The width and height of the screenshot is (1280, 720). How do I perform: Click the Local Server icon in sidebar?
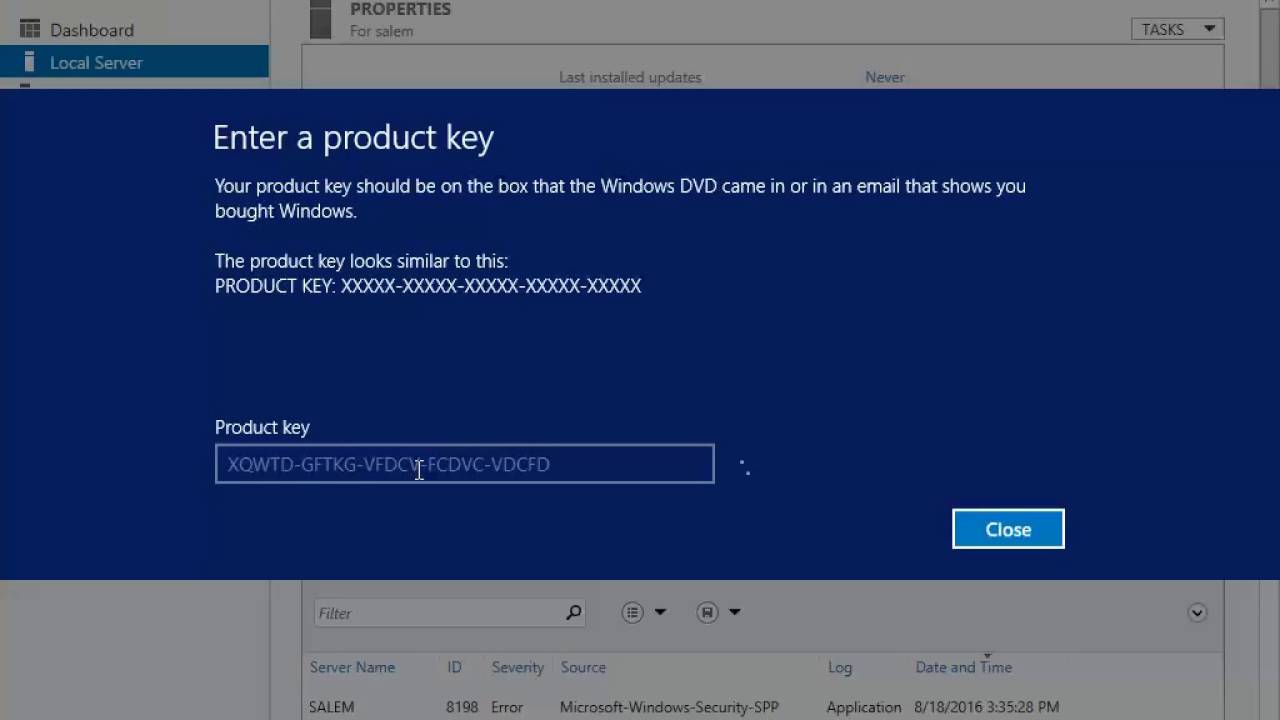click(29, 62)
